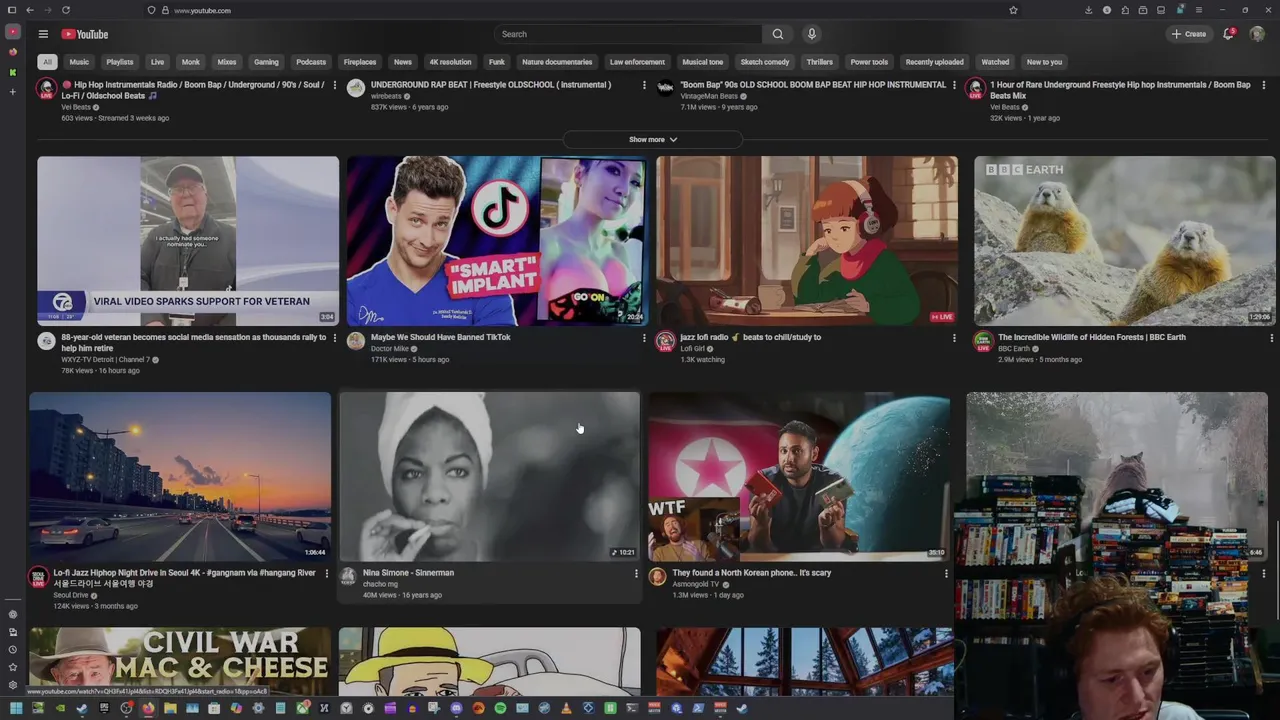Play the Civil War Mac & Cheese thumbnail
The width and height of the screenshot is (1280, 720).
click(x=180, y=661)
